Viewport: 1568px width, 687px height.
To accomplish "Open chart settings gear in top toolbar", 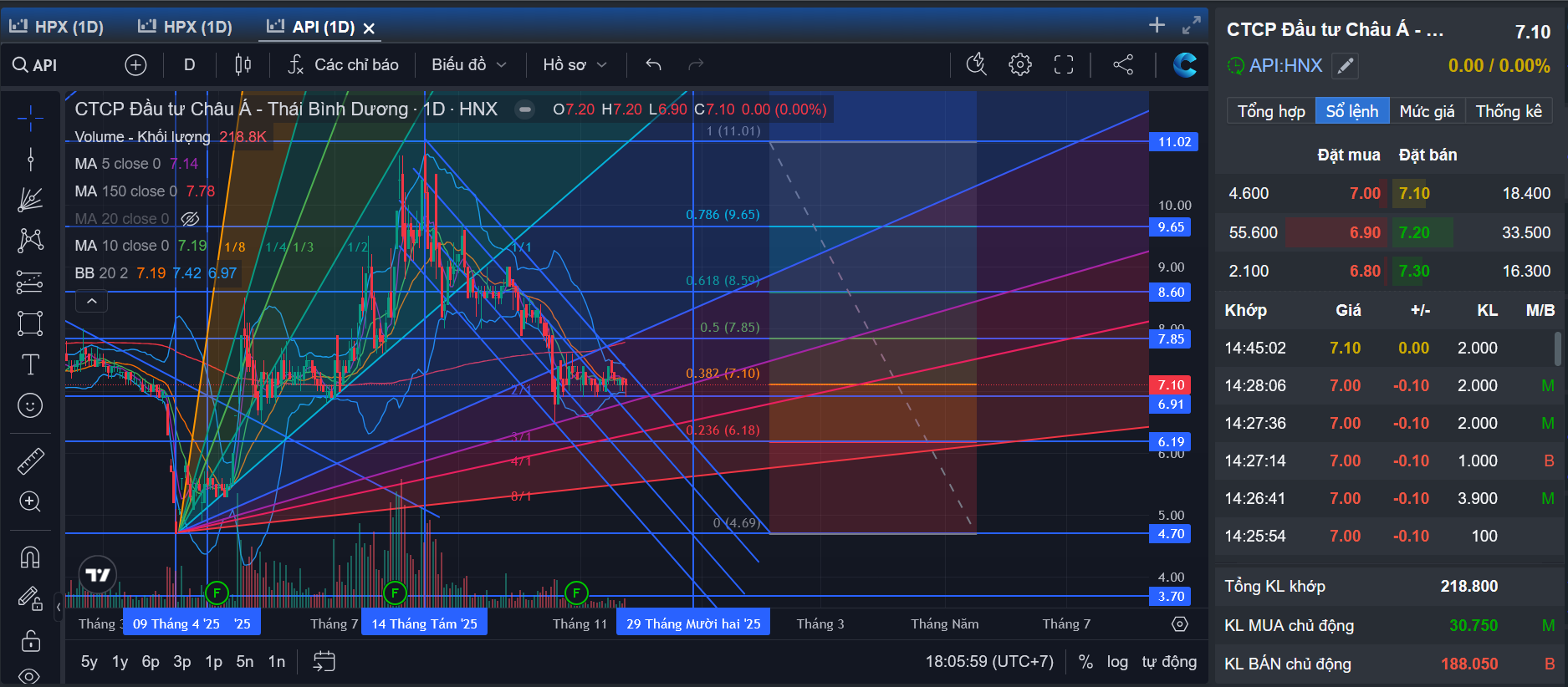I will 1020,65.
